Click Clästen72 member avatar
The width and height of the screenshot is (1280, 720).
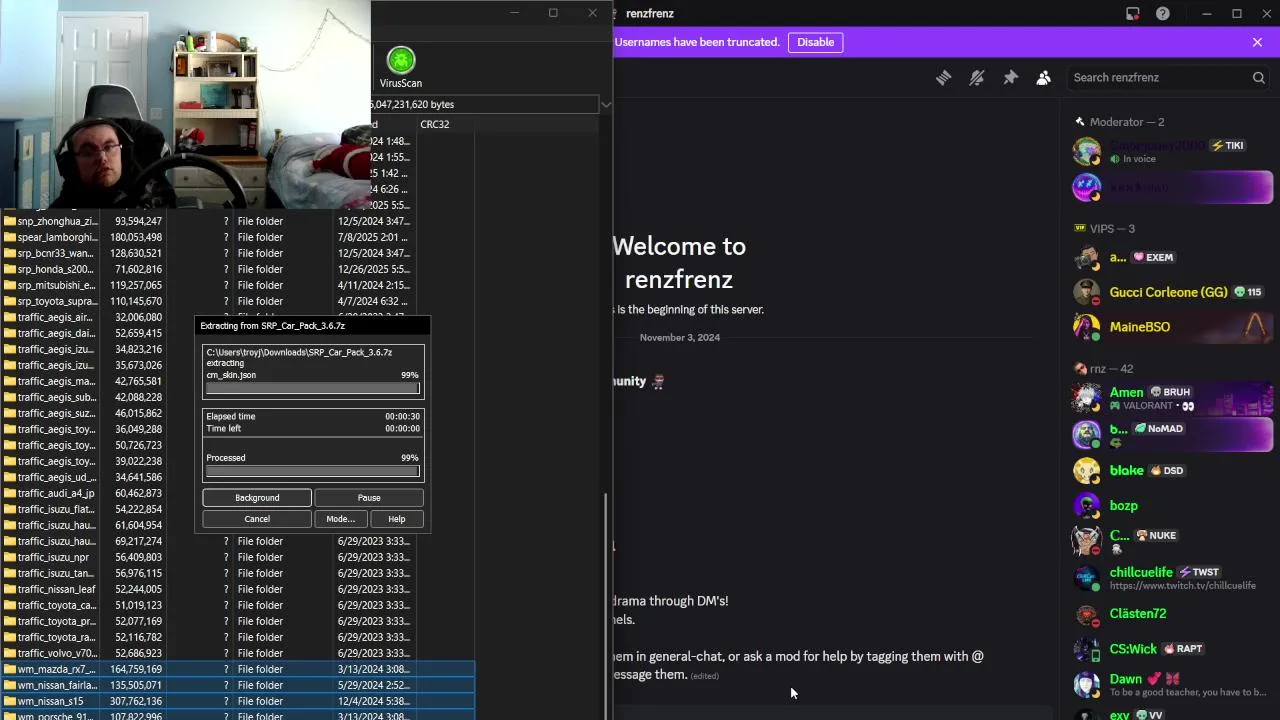point(1086,614)
